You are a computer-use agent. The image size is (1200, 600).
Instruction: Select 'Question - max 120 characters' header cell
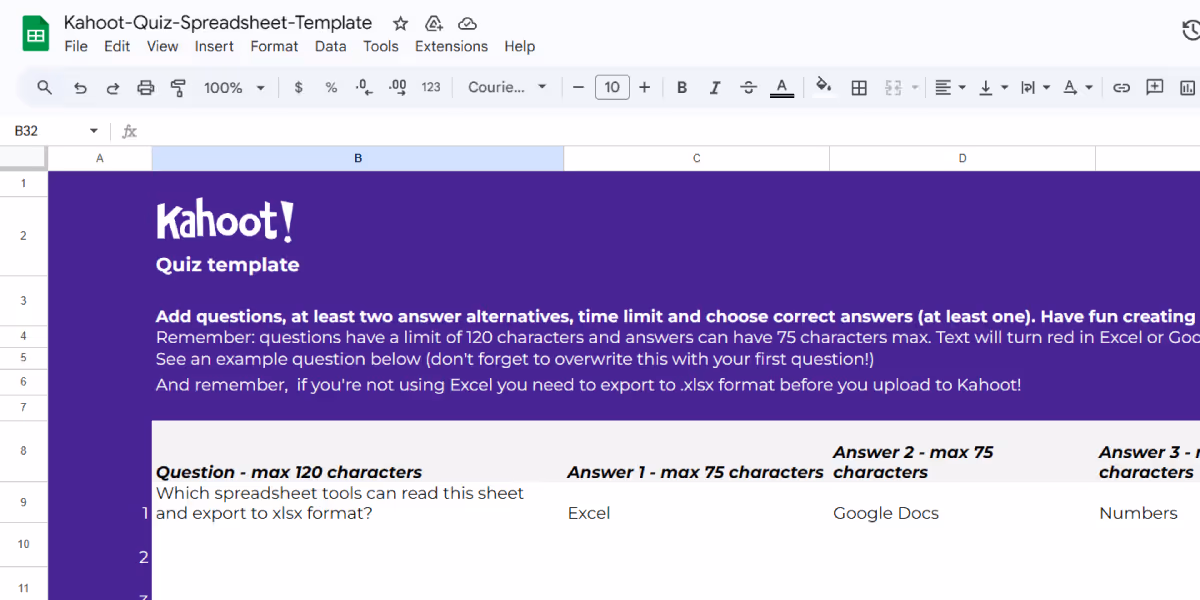(358, 452)
